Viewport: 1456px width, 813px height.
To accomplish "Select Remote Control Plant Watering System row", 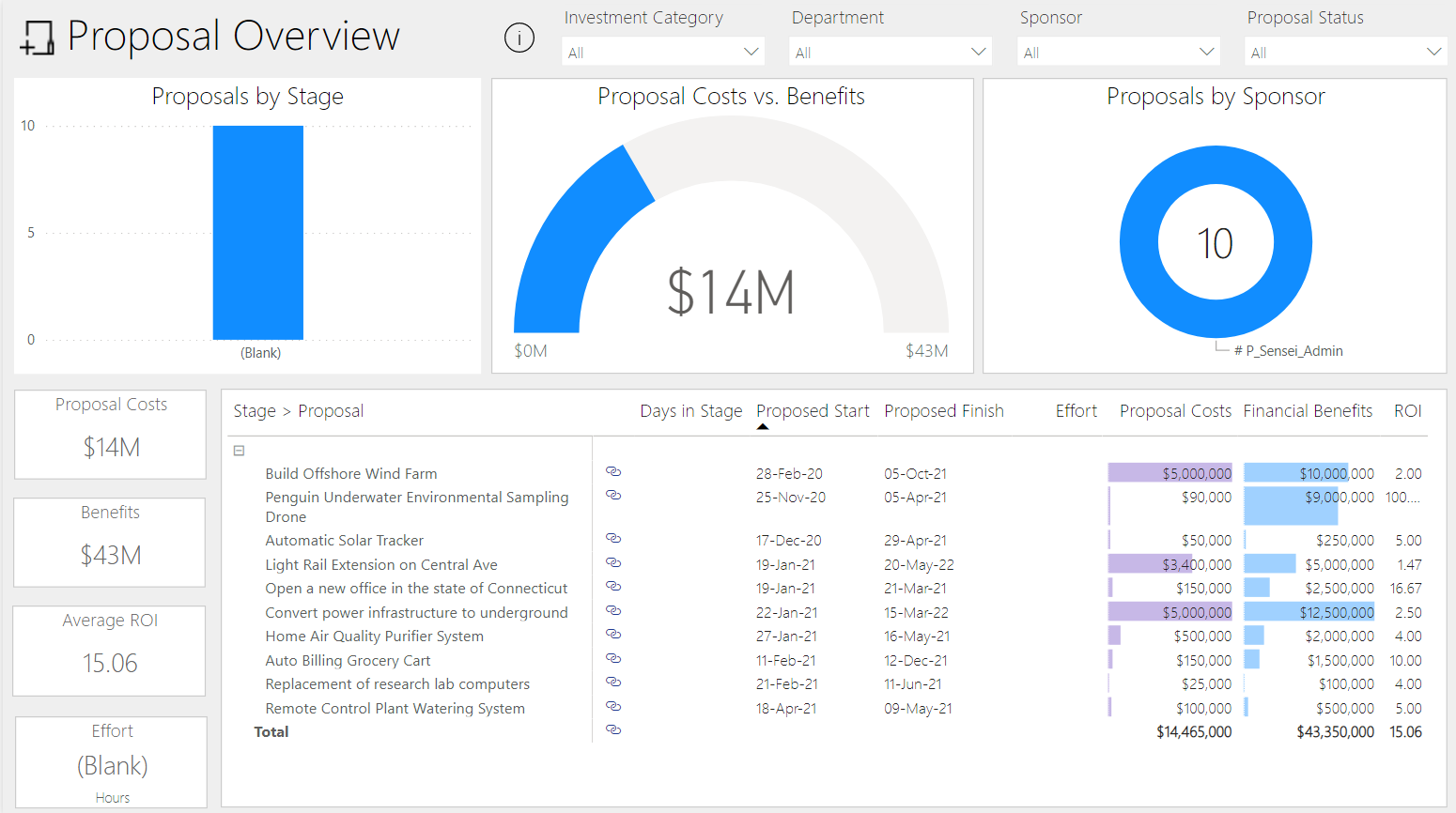I will [x=395, y=709].
